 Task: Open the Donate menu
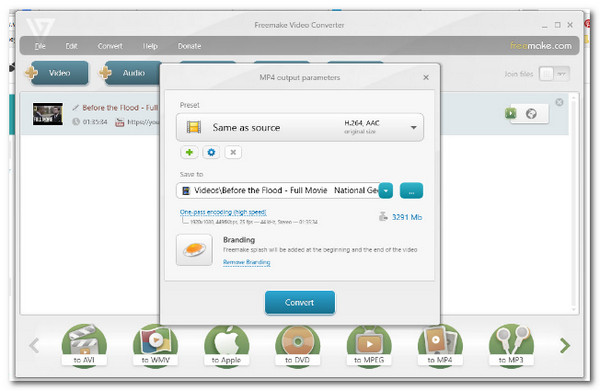(x=189, y=46)
